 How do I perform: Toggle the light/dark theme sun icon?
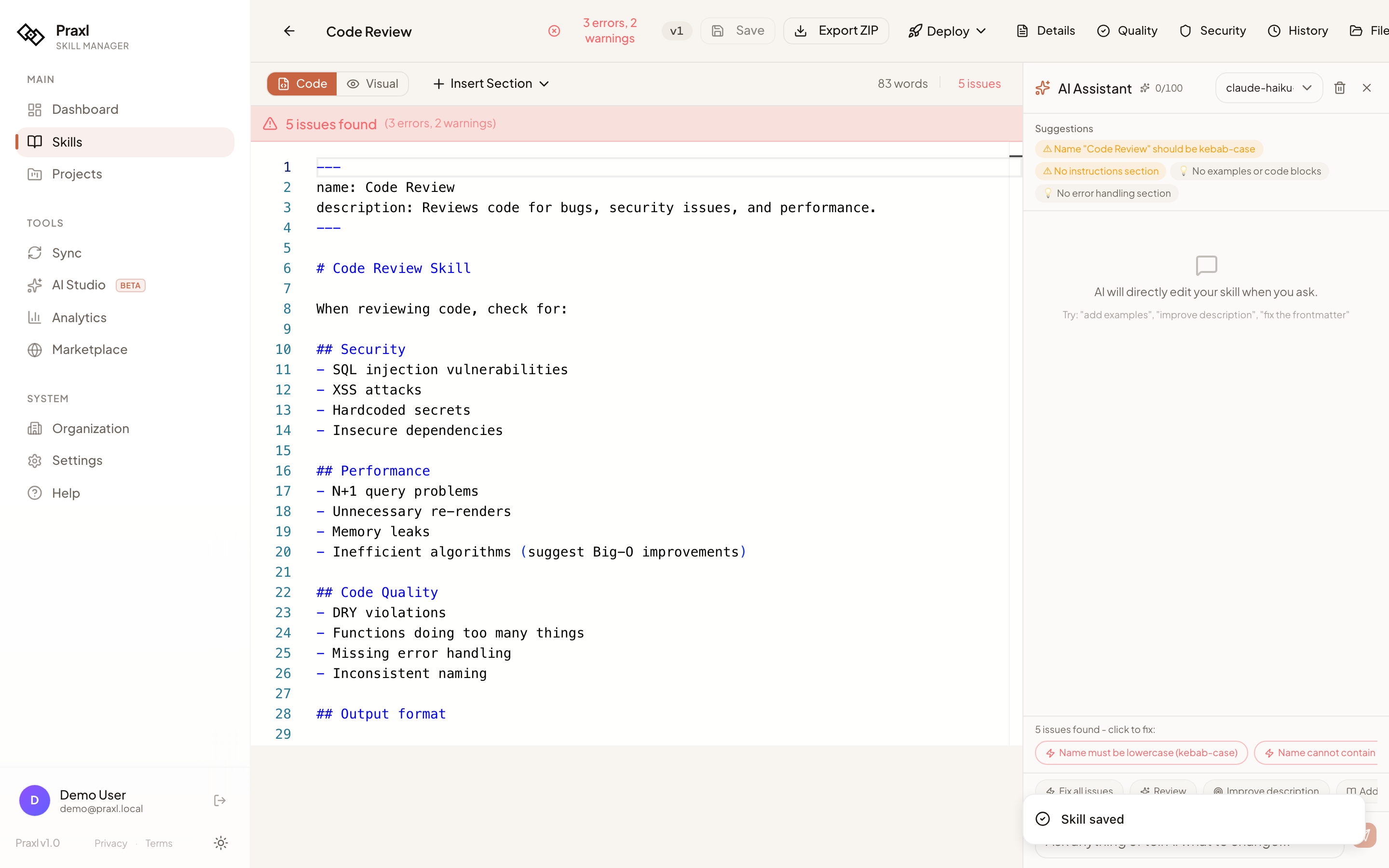pyautogui.click(x=221, y=843)
